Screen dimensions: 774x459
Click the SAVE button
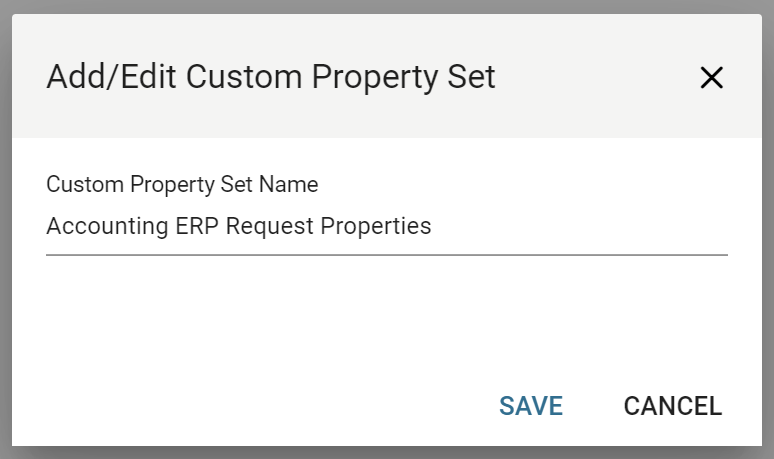[x=531, y=406]
